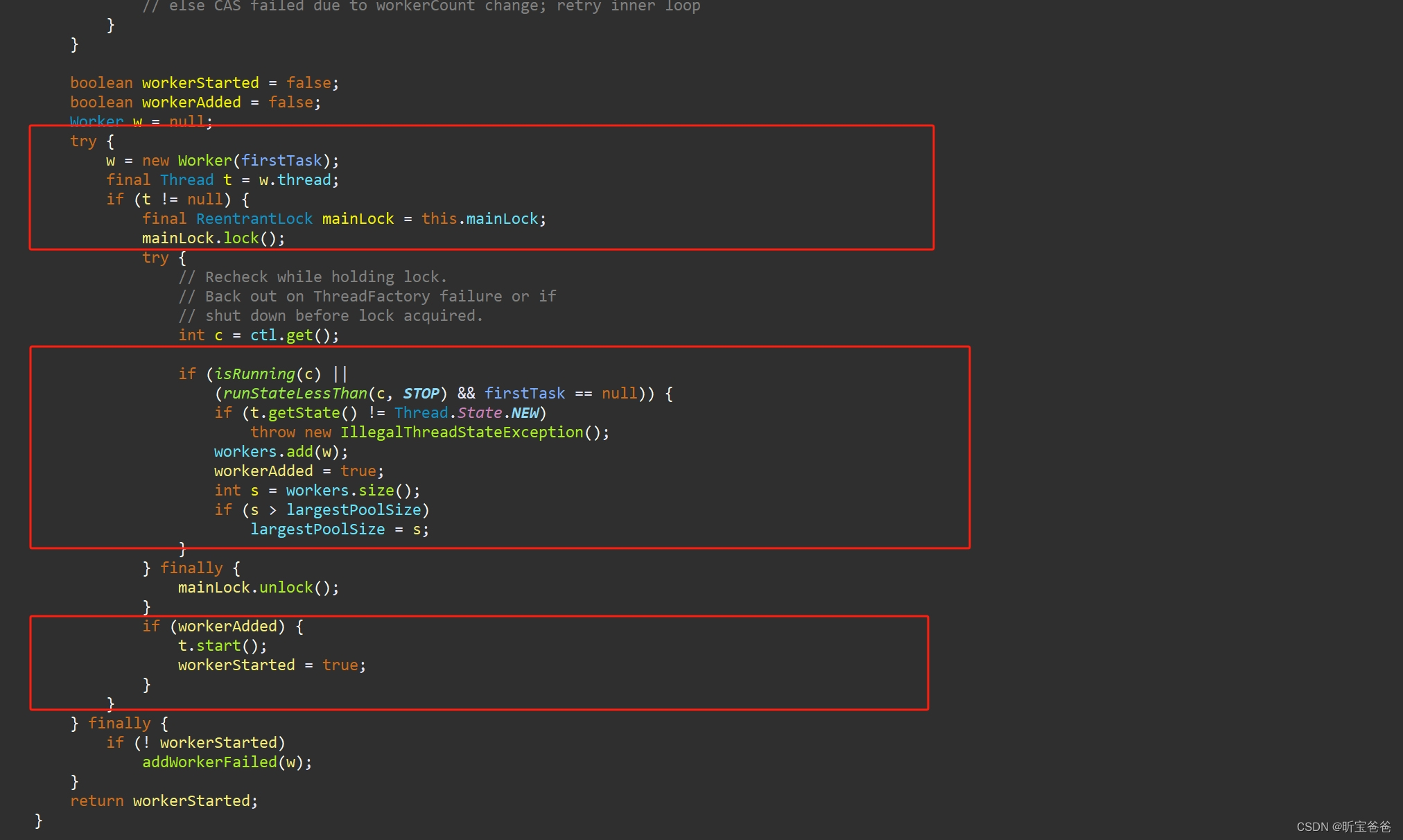
Task: Click the 'boolean workerStarted = false;' line
Action: [x=204, y=83]
